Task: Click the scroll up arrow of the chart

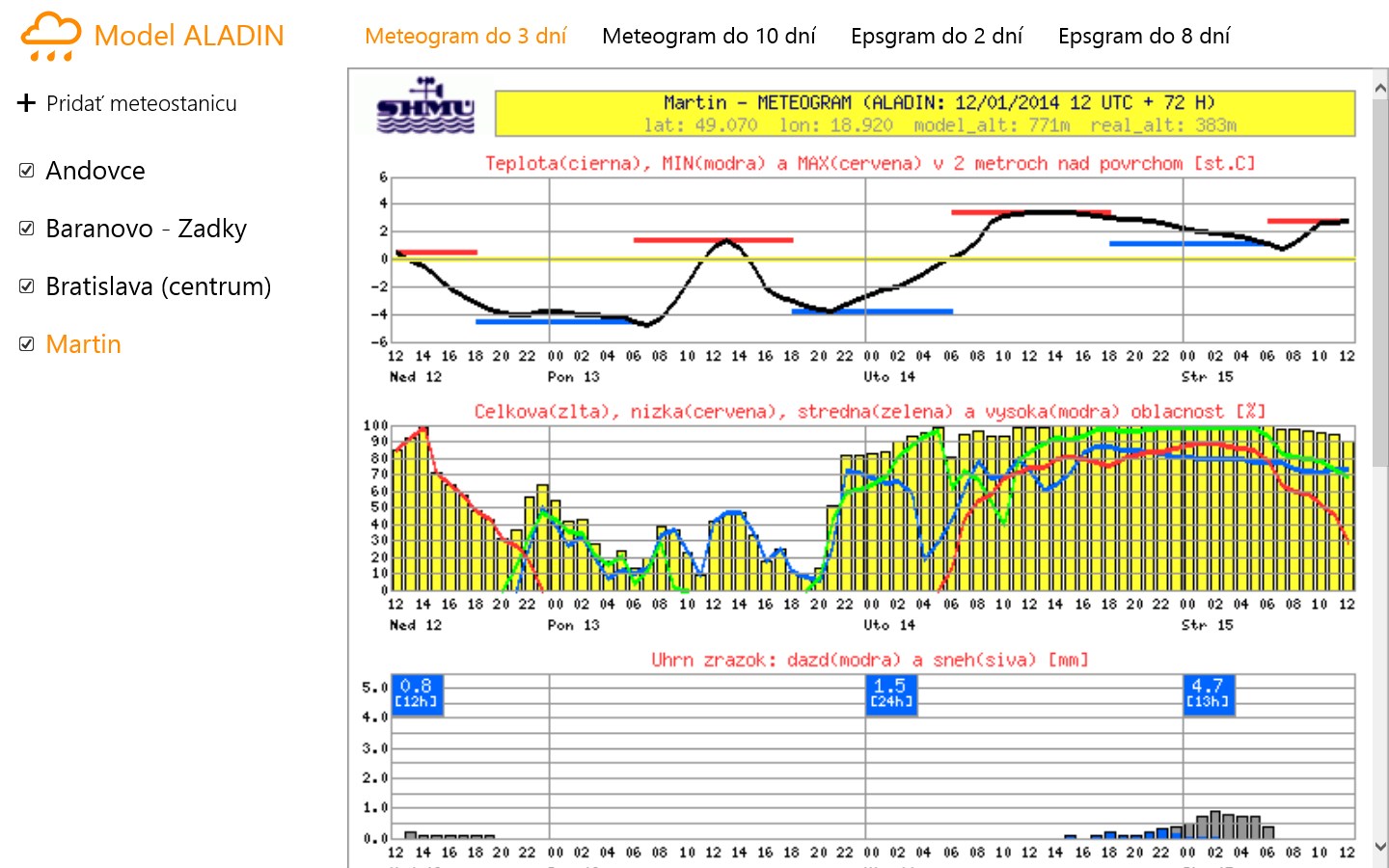Action: pyautogui.click(x=1379, y=89)
